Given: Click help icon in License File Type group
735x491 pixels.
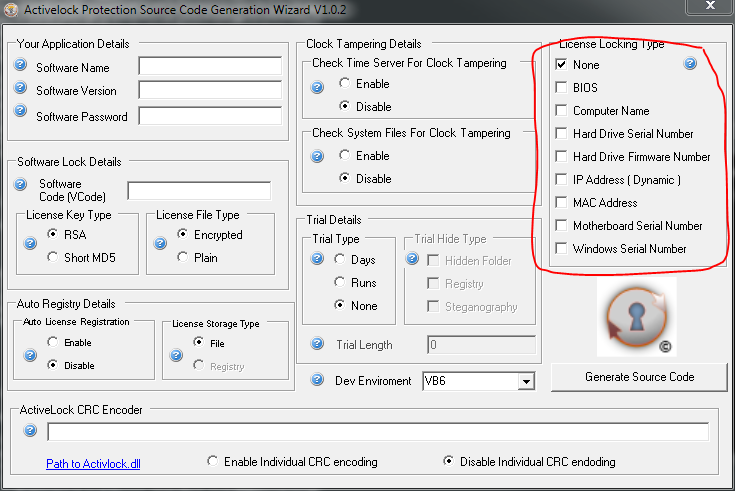Looking at the screenshot, I should coord(160,243).
